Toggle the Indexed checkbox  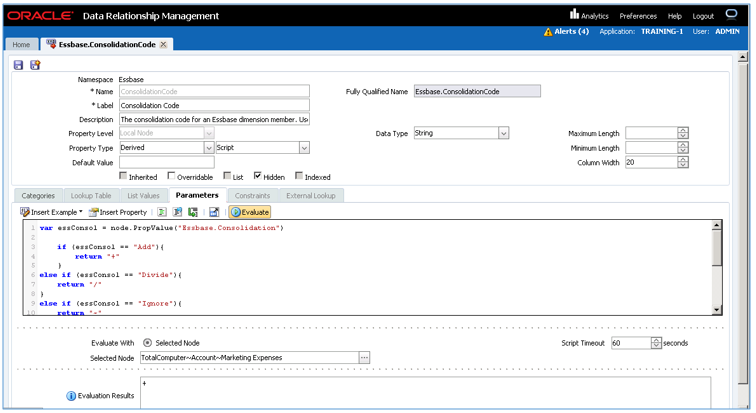[299, 176]
